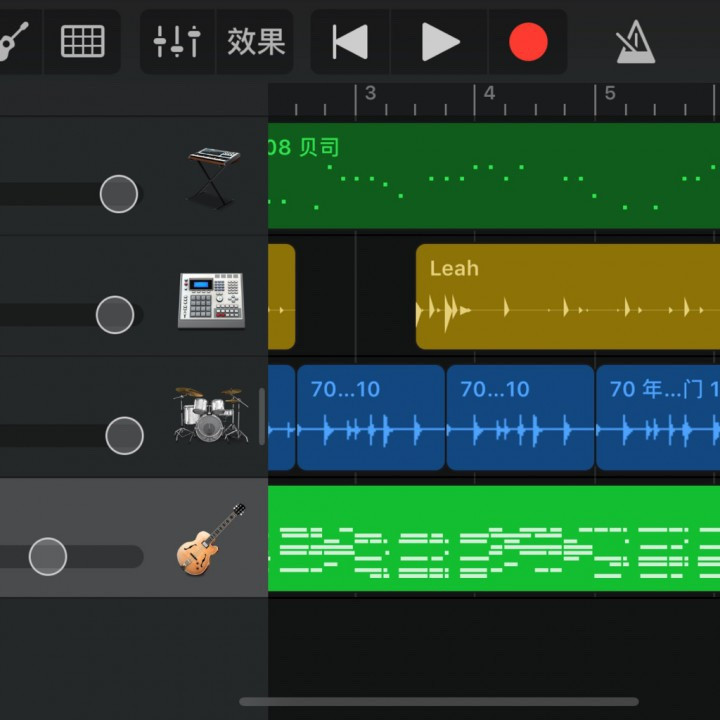720x720 pixels.
Task: Jump back to the song start
Action: 350,42
